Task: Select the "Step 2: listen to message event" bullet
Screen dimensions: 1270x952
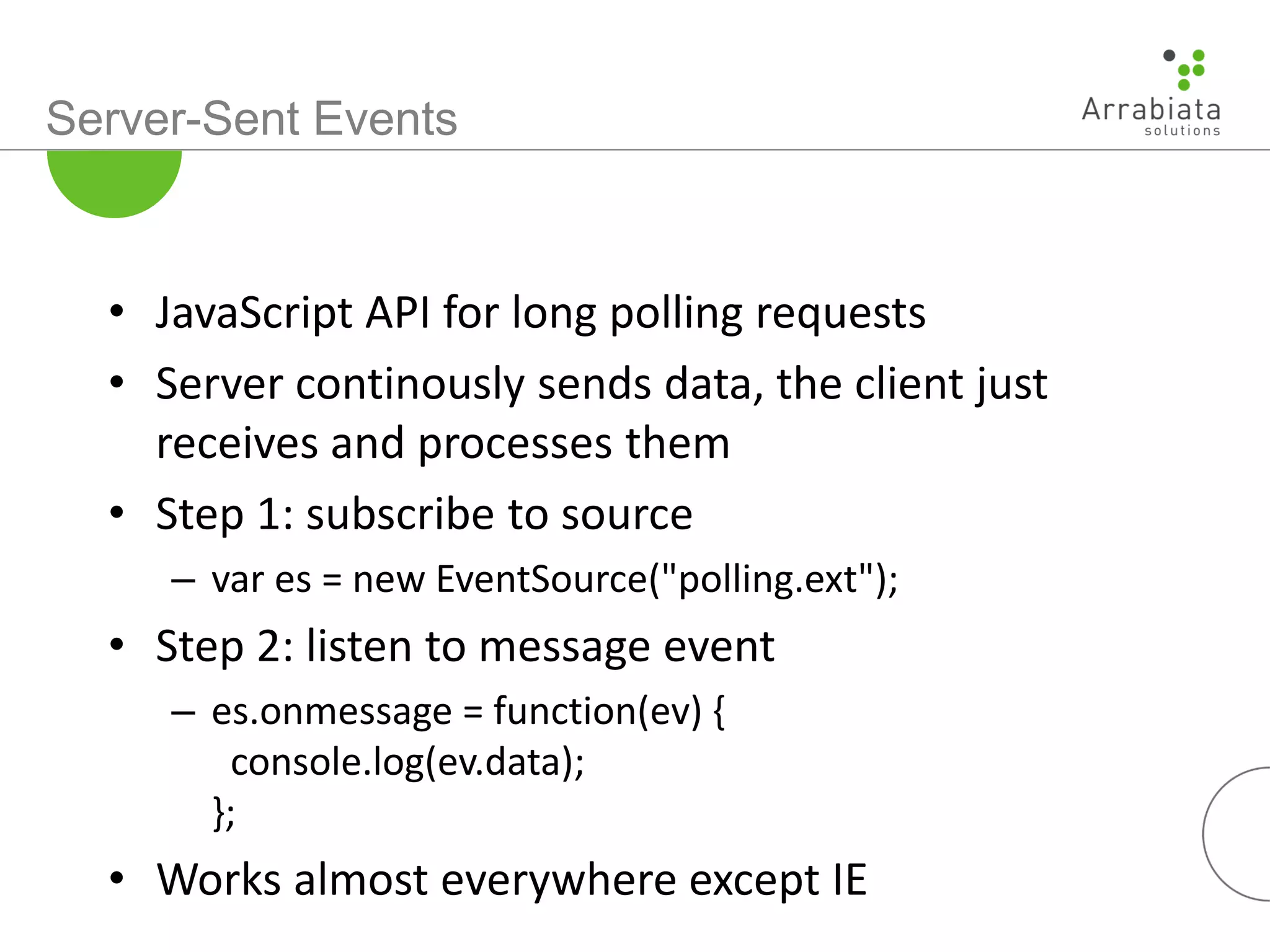Action: (465, 646)
